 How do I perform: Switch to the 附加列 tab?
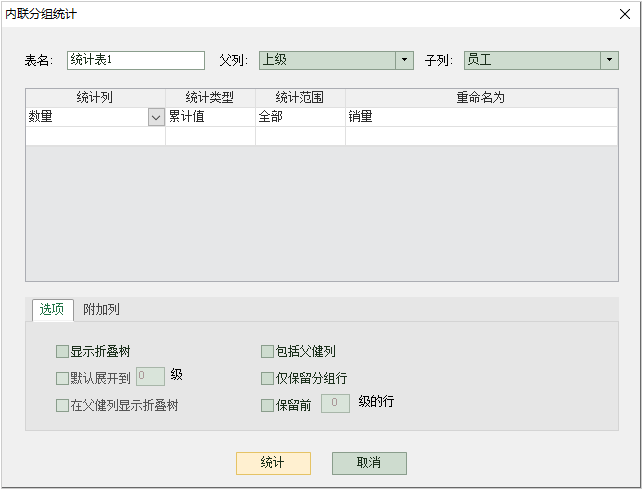tap(101, 310)
